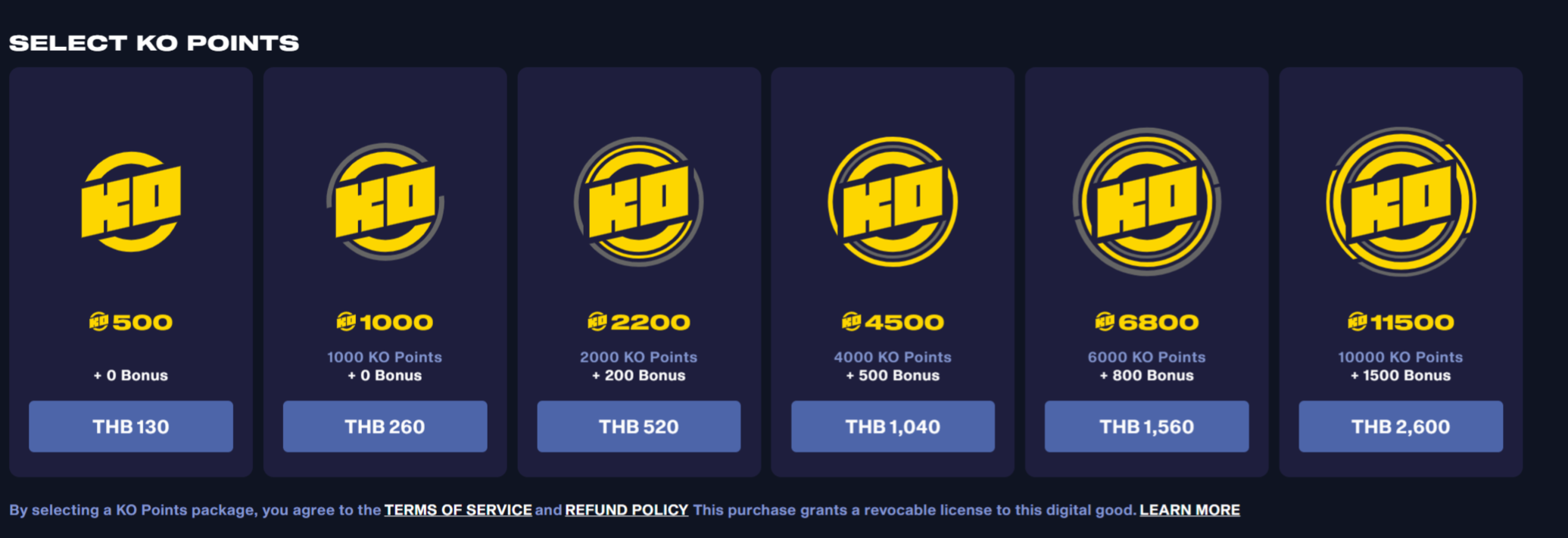
Task: Click the small KO icon beside 11500
Action: [x=1357, y=322]
